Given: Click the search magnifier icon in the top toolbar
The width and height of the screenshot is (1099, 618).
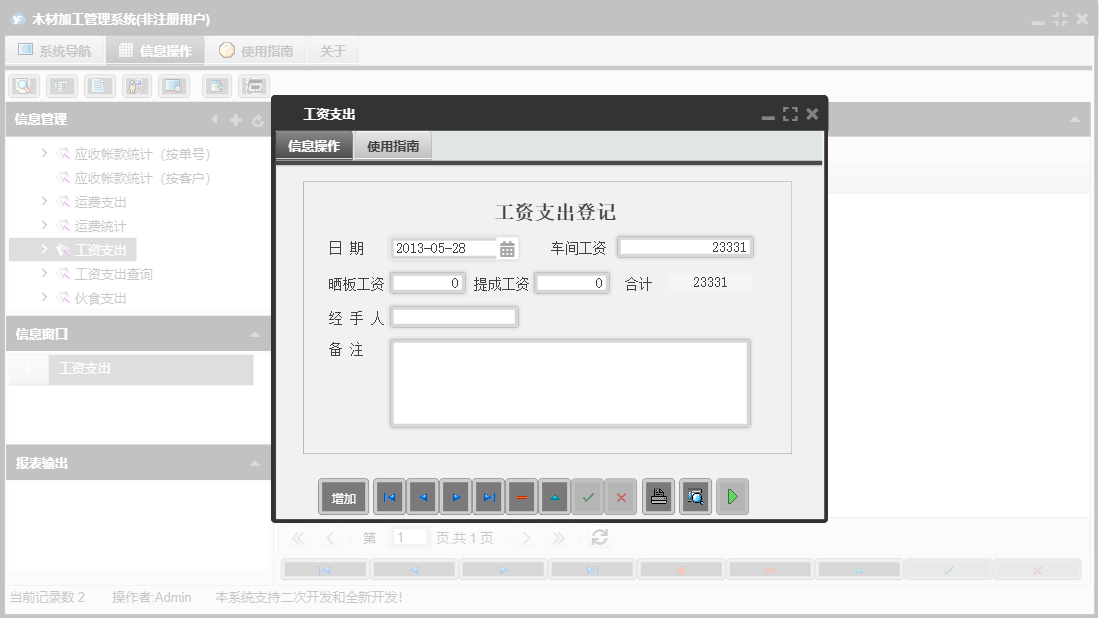Looking at the screenshot, I should tap(21, 86).
